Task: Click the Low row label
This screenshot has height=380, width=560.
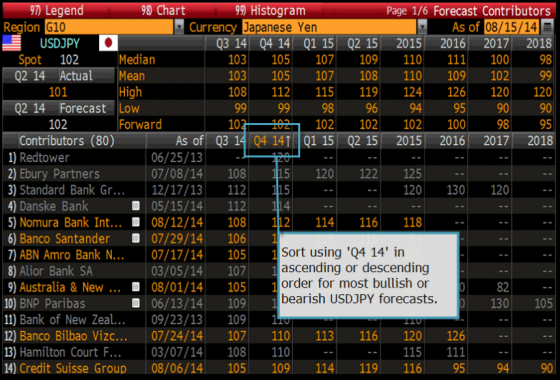Action: pyautogui.click(x=129, y=108)
